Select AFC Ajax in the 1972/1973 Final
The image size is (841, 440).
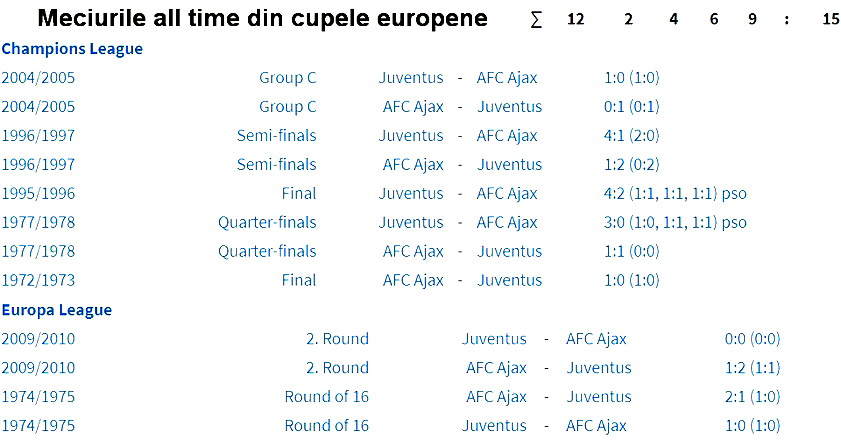coord(413,281)
